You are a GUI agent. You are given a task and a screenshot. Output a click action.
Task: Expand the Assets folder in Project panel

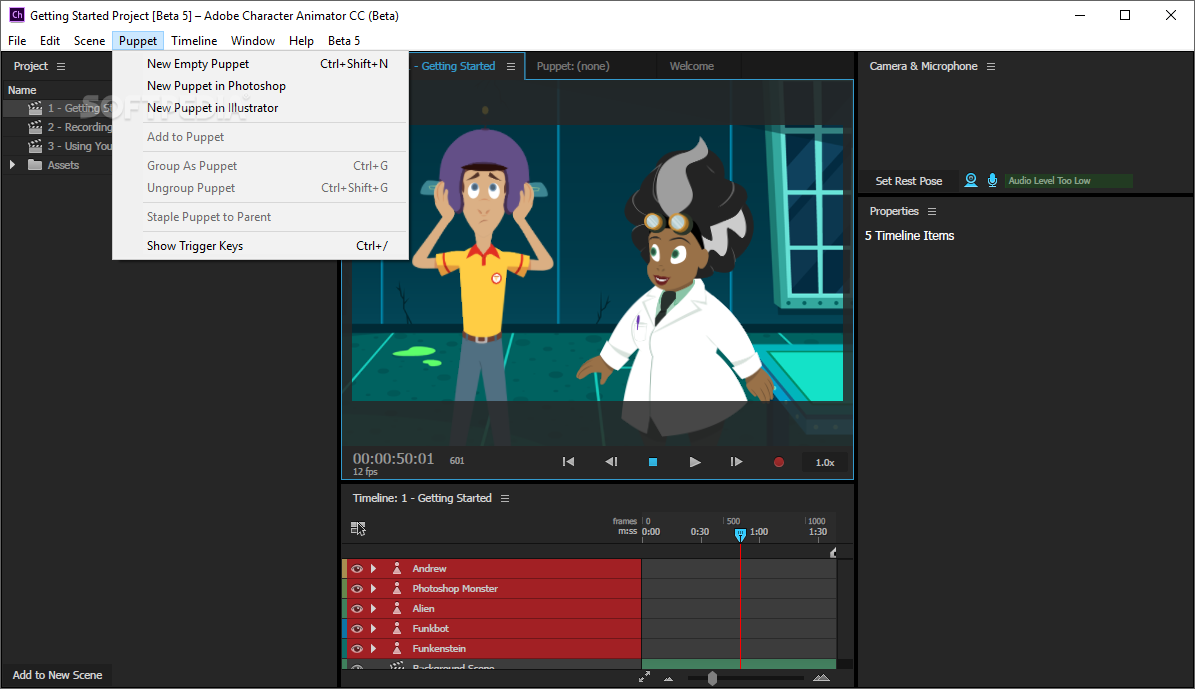pyautogui.click(x=12, y=165)
